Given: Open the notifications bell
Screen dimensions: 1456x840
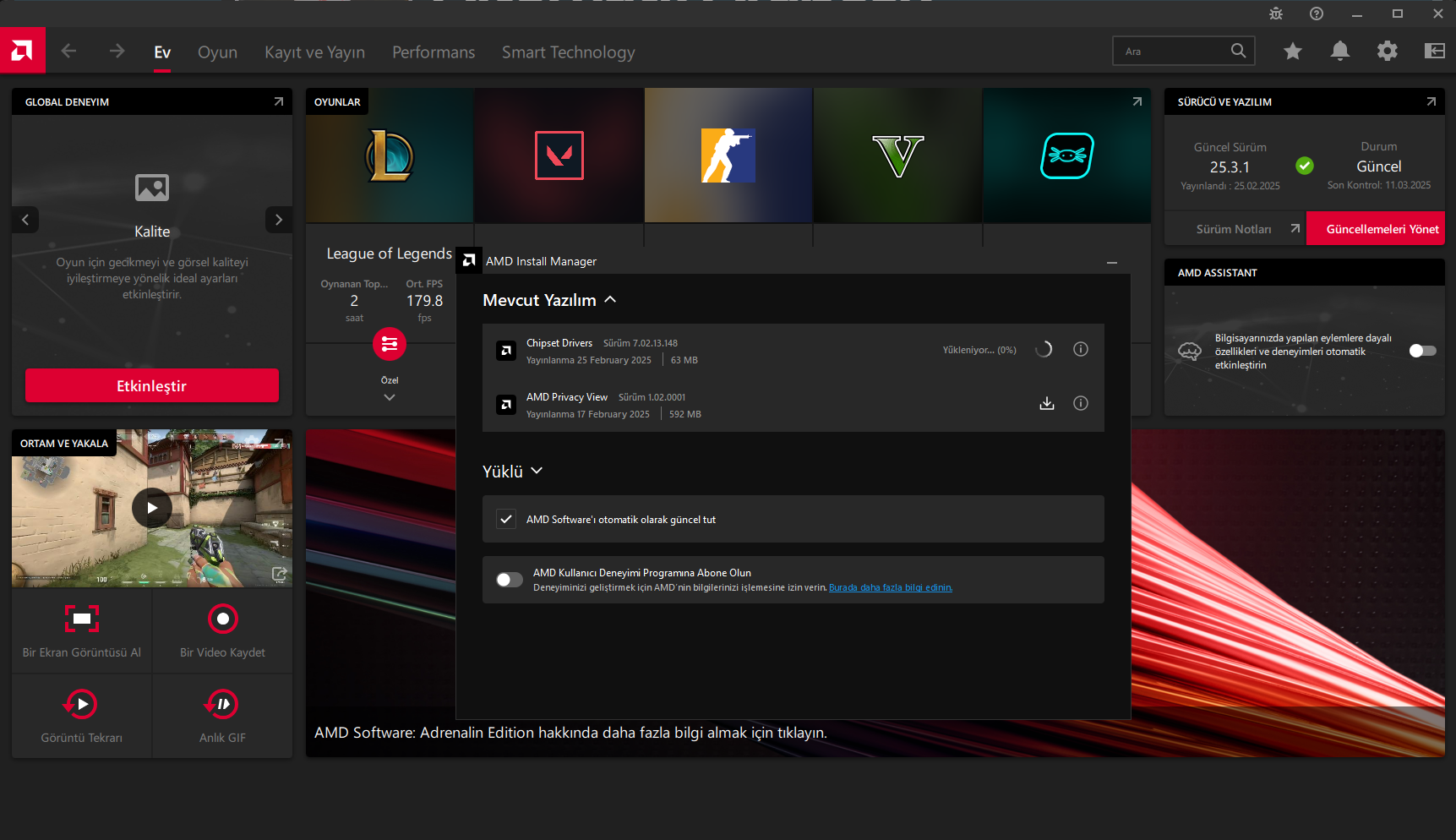Looking at the screenshot, I should [1339, 52].
